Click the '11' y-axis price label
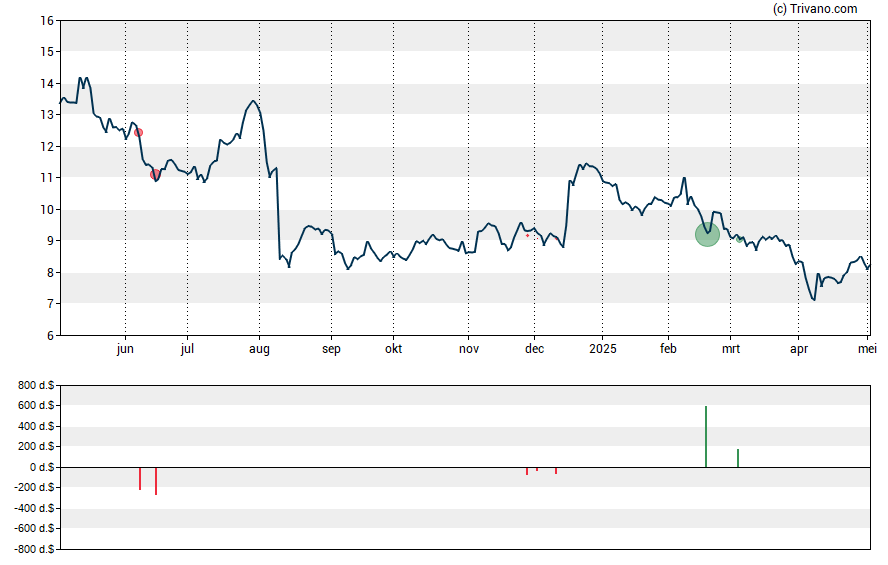This screenshot has height=565, width=888. (47, 178)
